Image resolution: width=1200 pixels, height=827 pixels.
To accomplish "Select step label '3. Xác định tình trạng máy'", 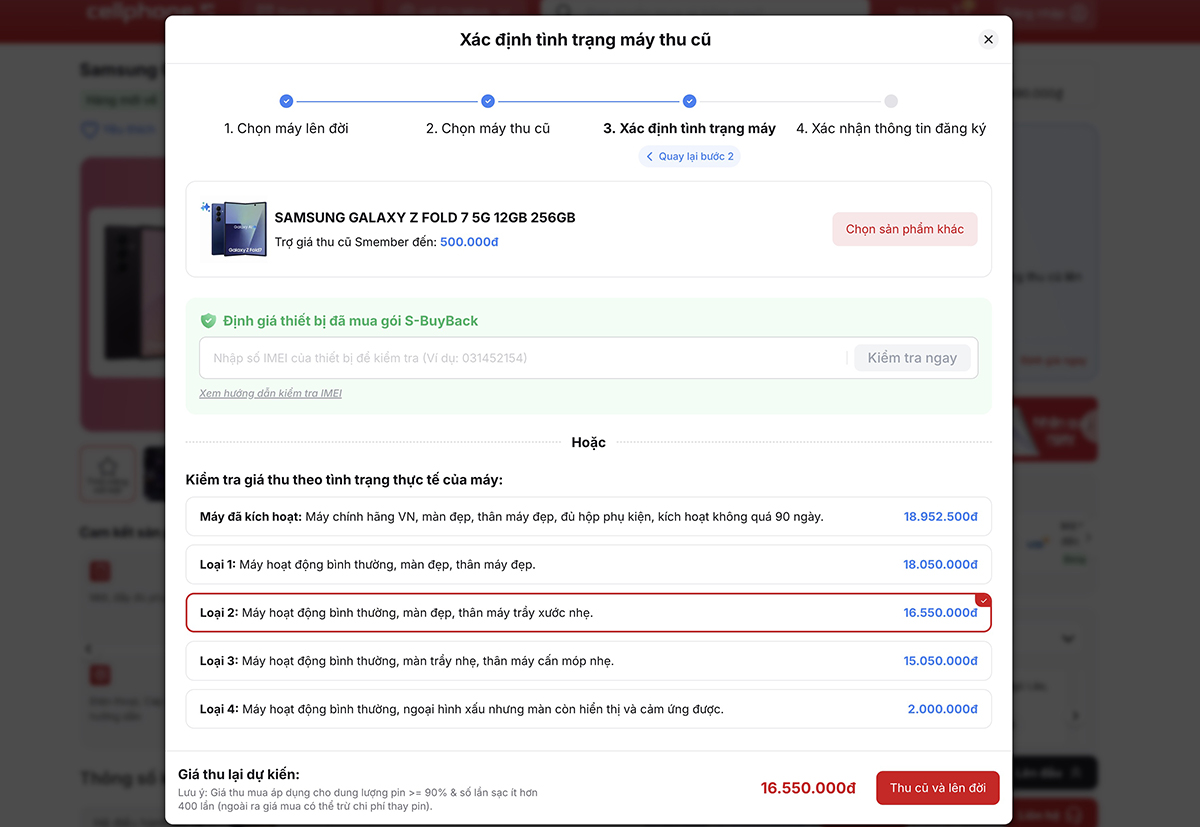I will click(x=689, y=129).
